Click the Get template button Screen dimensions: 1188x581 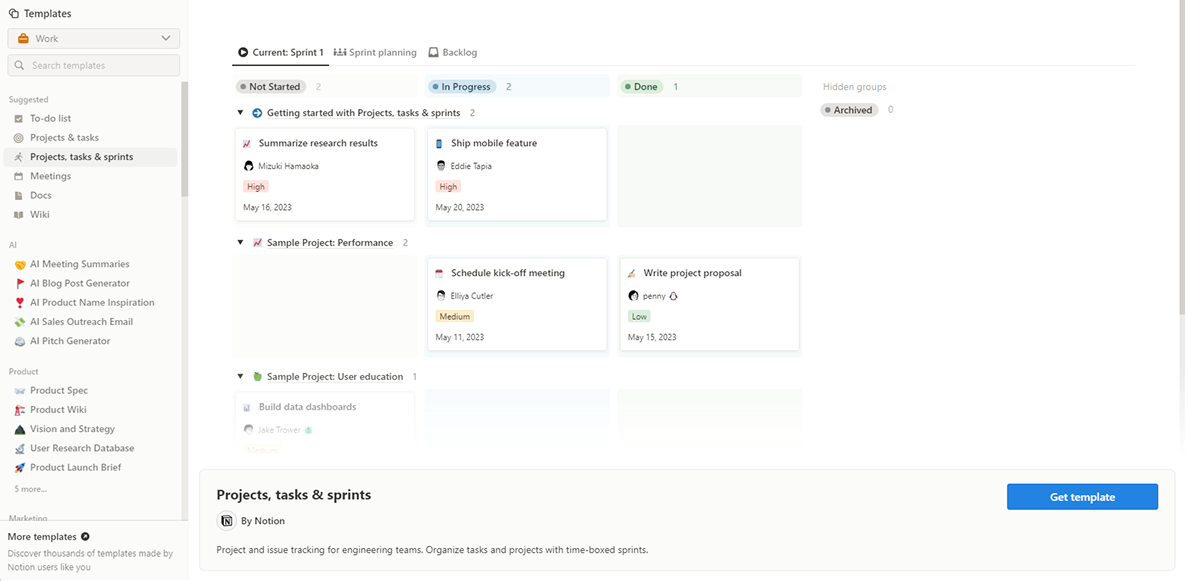pyautogui.click(x=1082, y=497)
